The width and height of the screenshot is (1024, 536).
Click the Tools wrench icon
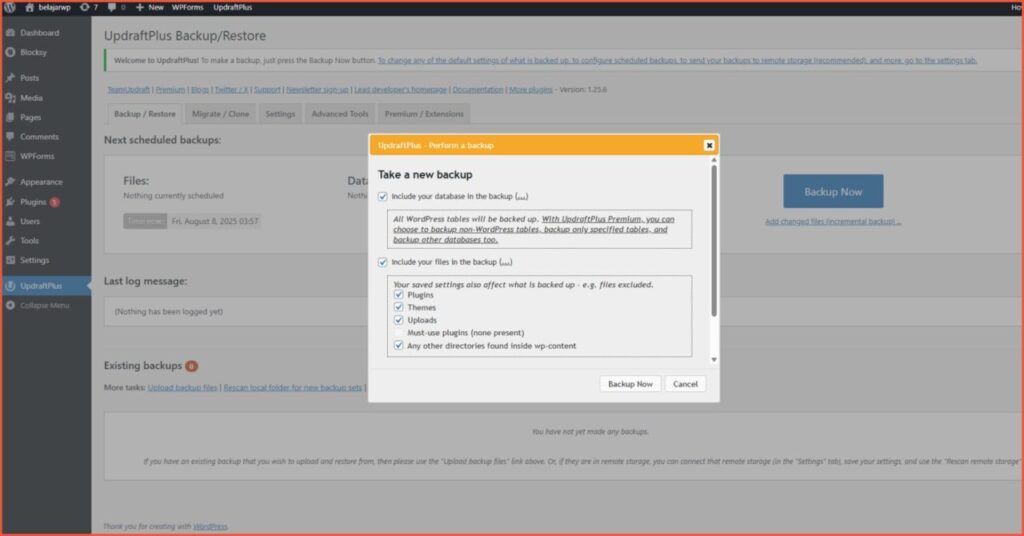pyautogui.click(x=10, y=240)
